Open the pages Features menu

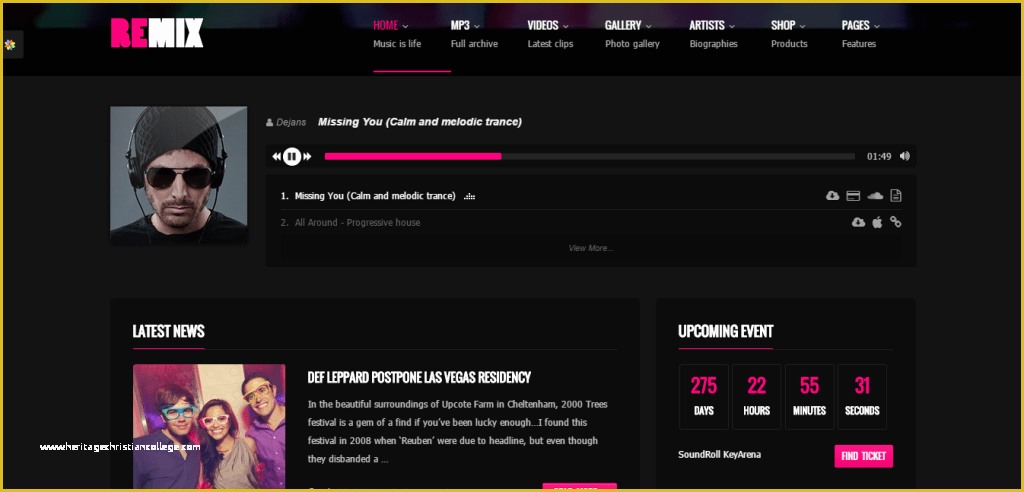coord(859,44)
